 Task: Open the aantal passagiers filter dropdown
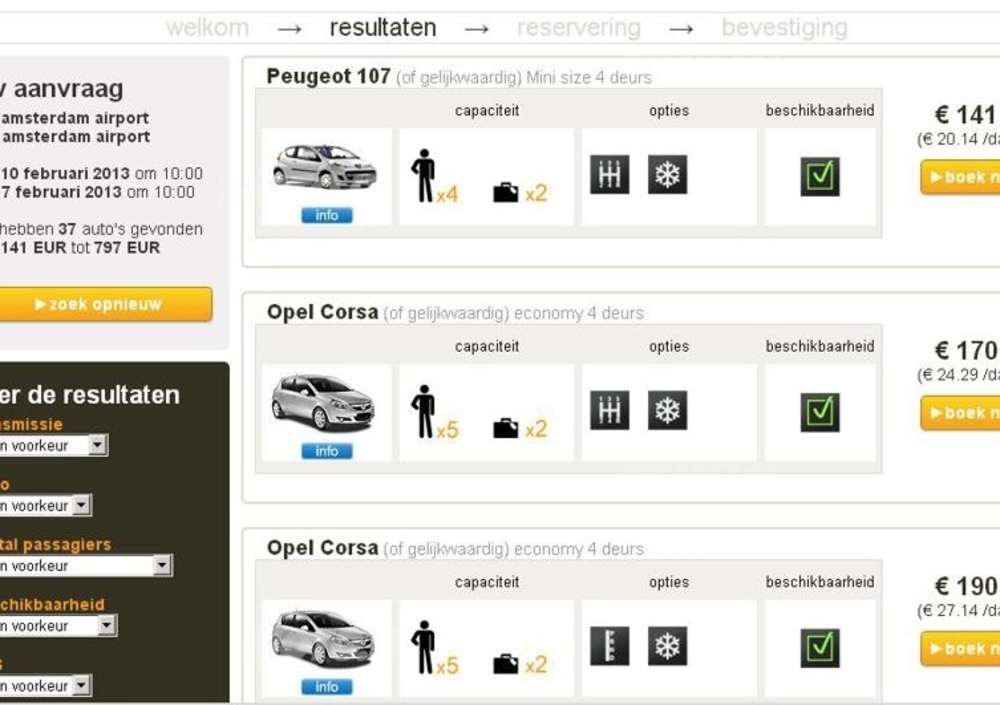pyautogui.click(x=162, y=566)
